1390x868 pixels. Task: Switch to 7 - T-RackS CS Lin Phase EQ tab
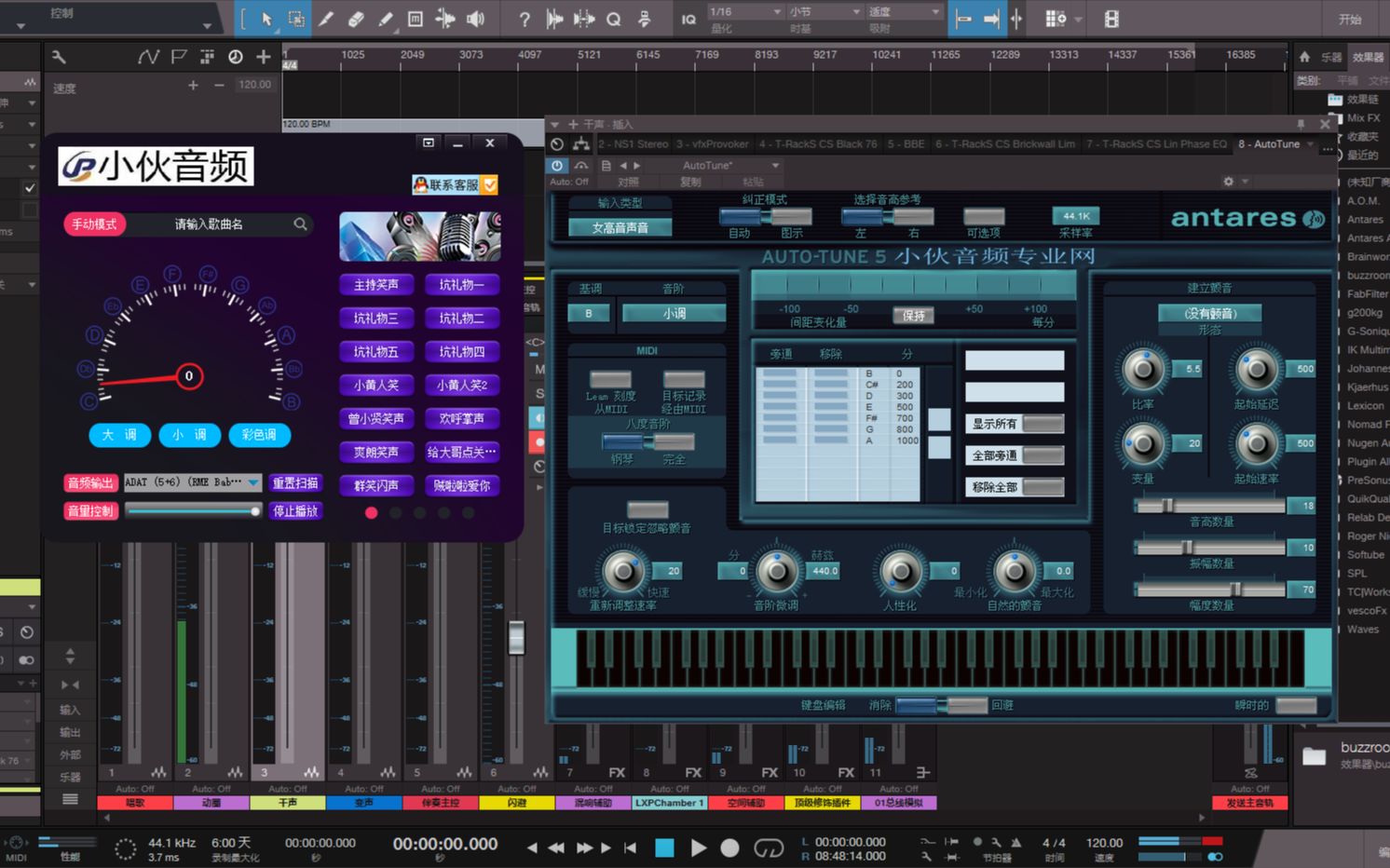[1156, 144]
